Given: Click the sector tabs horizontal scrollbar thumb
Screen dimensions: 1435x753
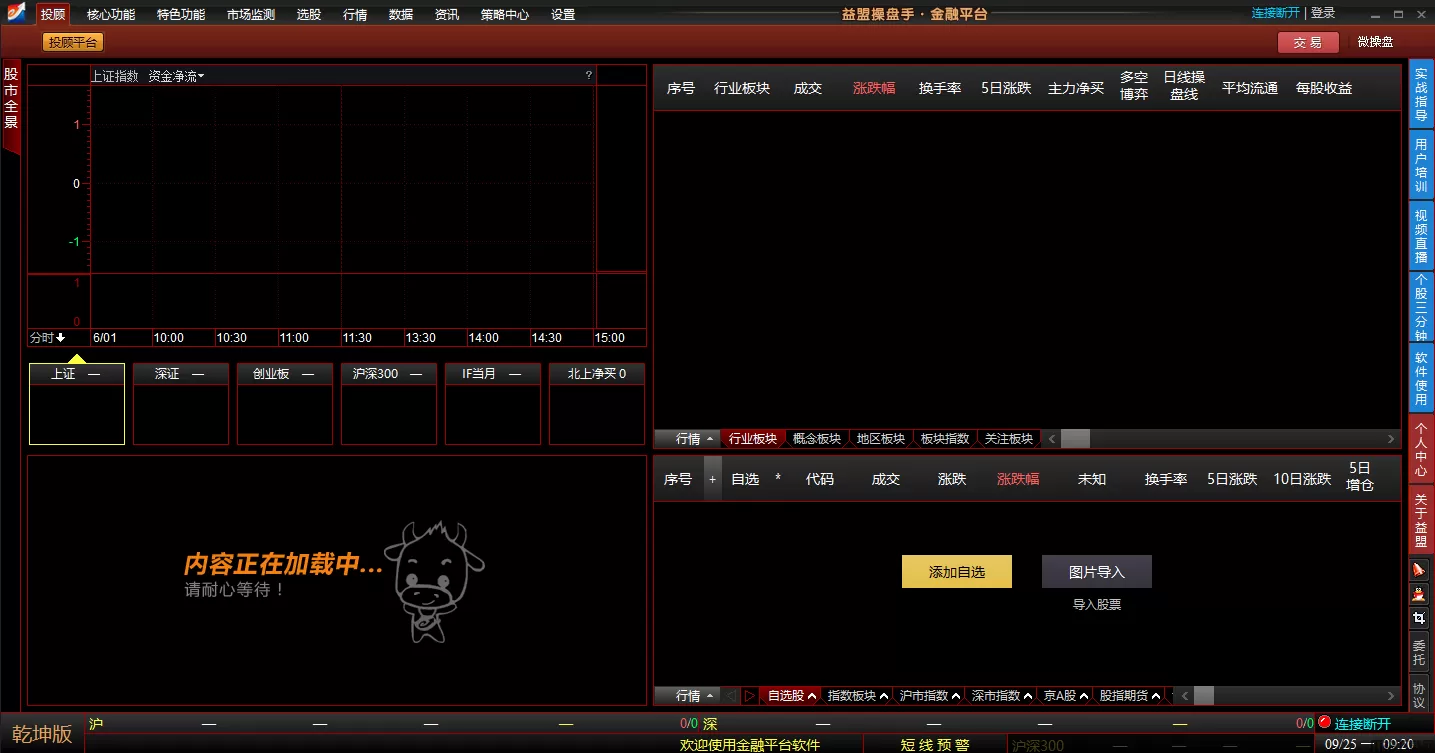Looking at the screenshot, I should (x=1075, y=439).
